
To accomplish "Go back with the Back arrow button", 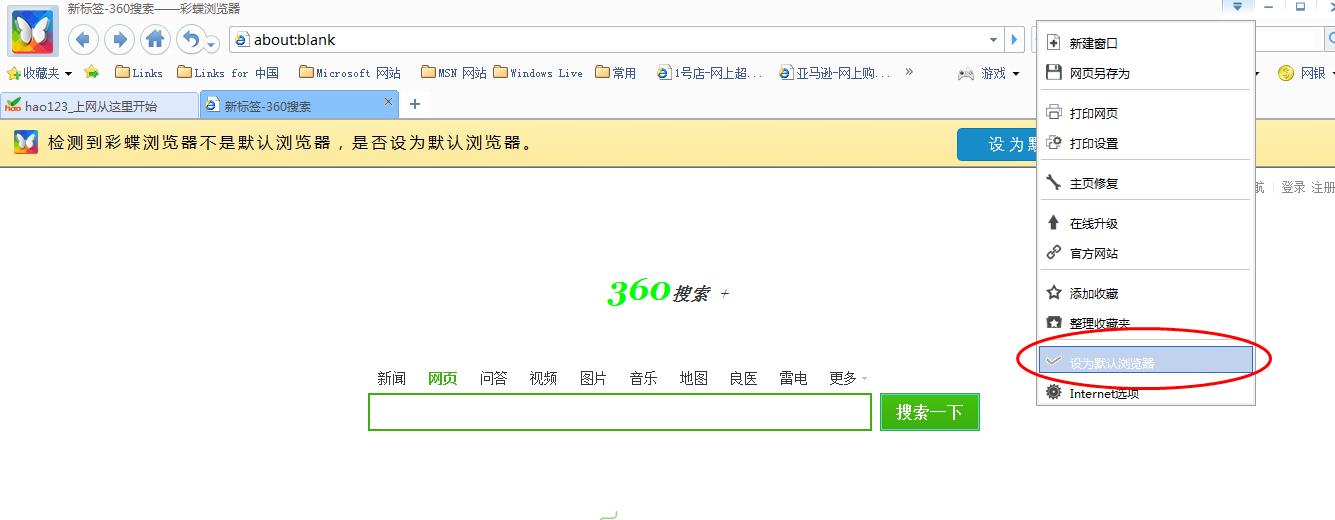I will (83, 40).
